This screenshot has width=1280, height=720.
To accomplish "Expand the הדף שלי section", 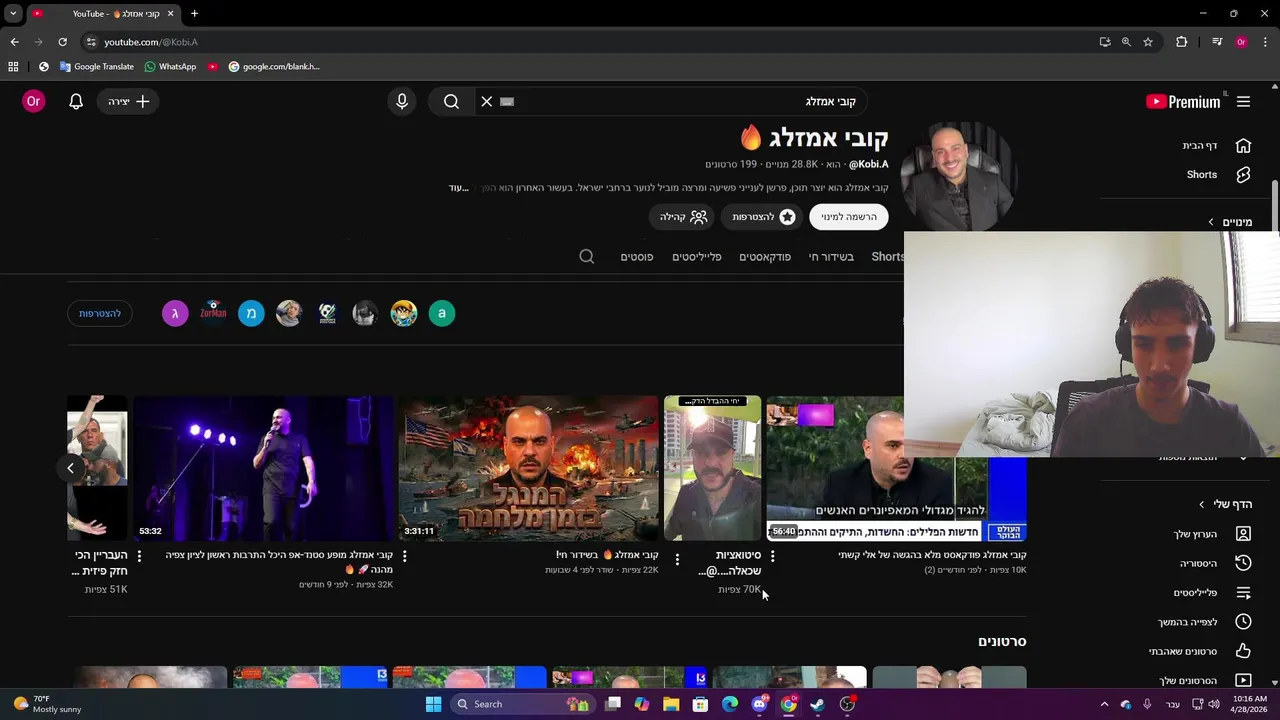I will (x=1226, y=504).
